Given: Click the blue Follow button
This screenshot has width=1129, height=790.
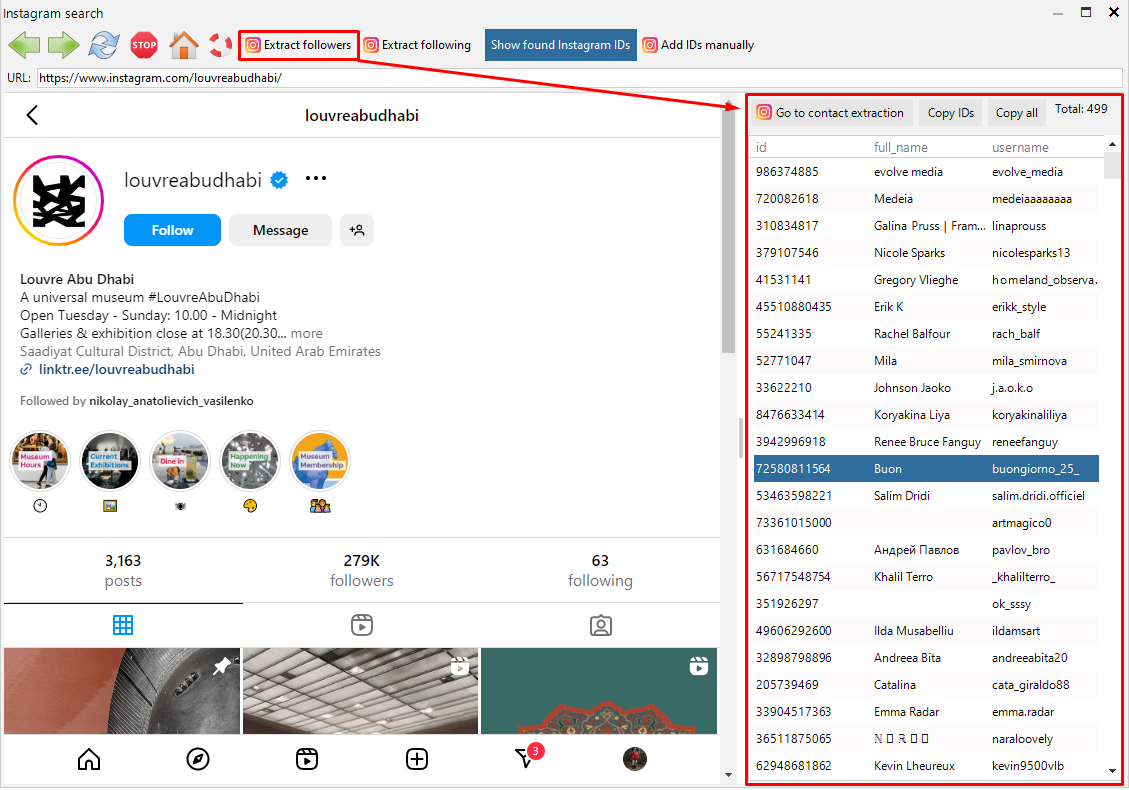Looking at the screenshot, I should 172,230.
